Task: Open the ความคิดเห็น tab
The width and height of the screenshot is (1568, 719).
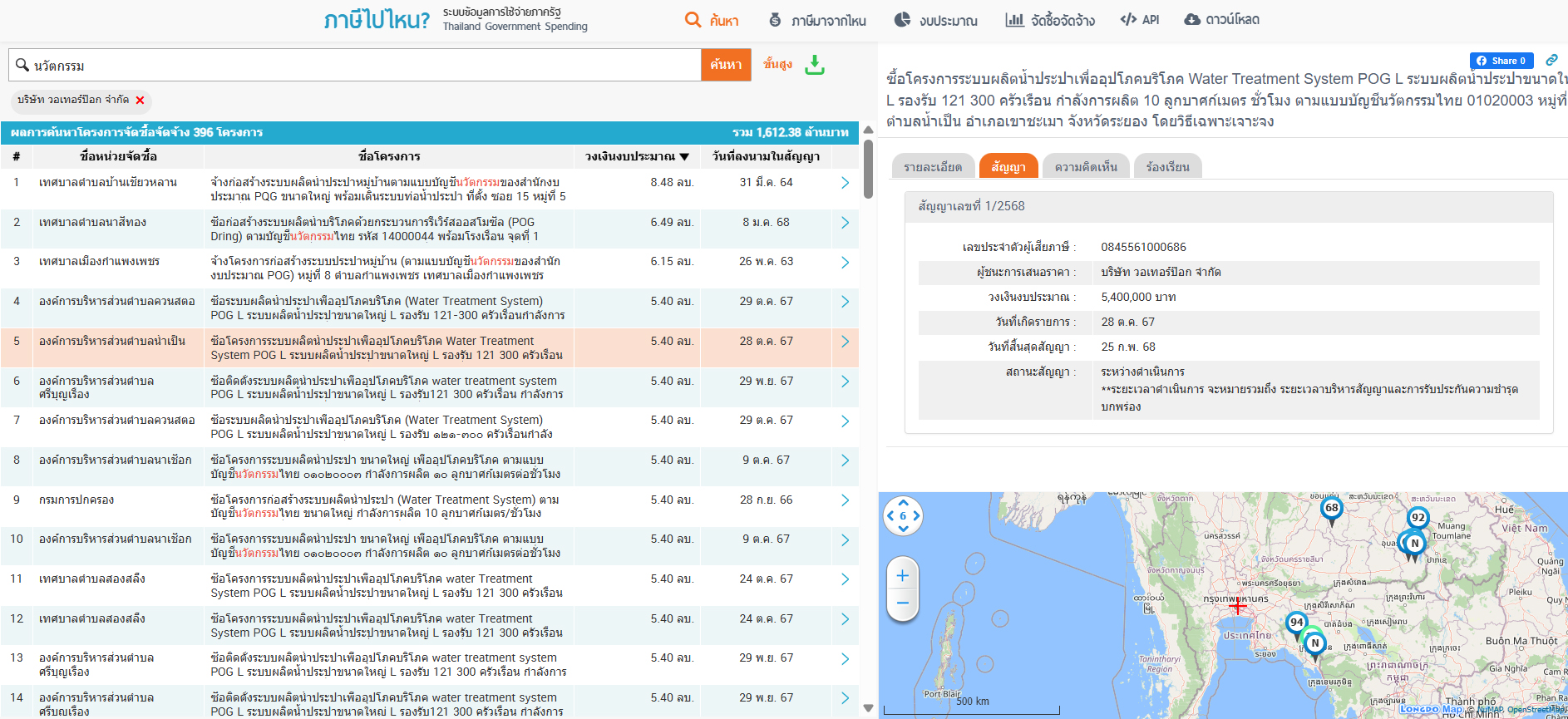Action: coord(1086,167)
